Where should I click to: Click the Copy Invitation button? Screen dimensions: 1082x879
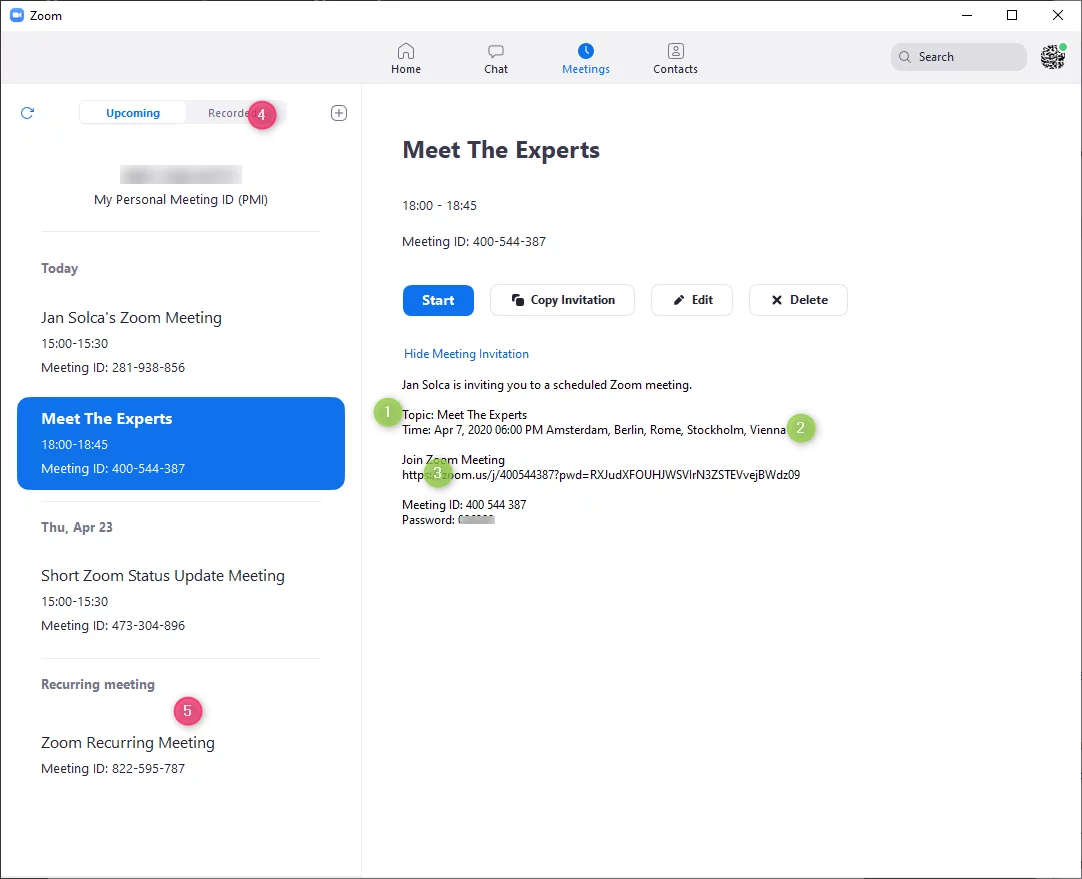coord(562,300)
